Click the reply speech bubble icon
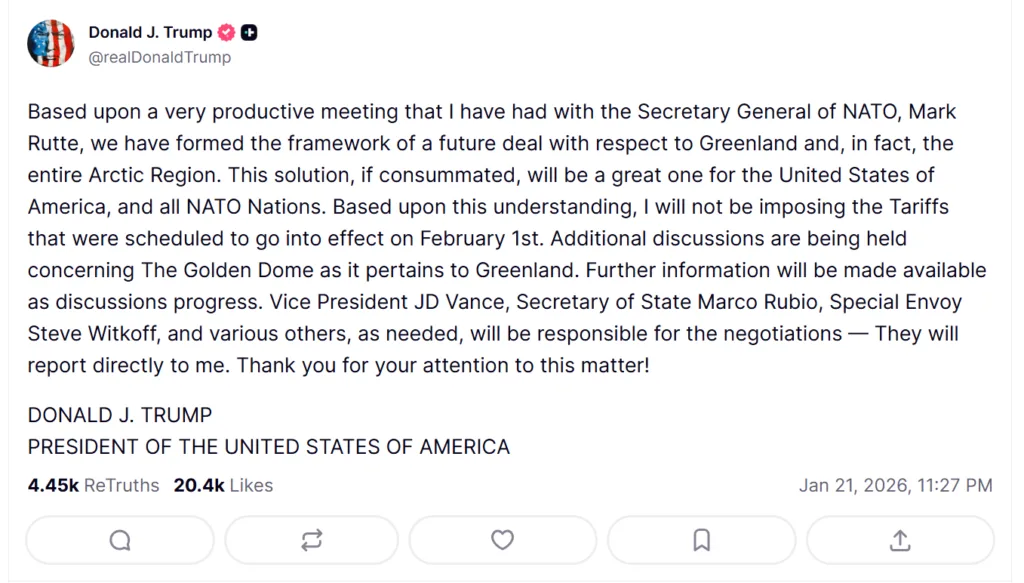1024x583 pixels. click(120, 540)
